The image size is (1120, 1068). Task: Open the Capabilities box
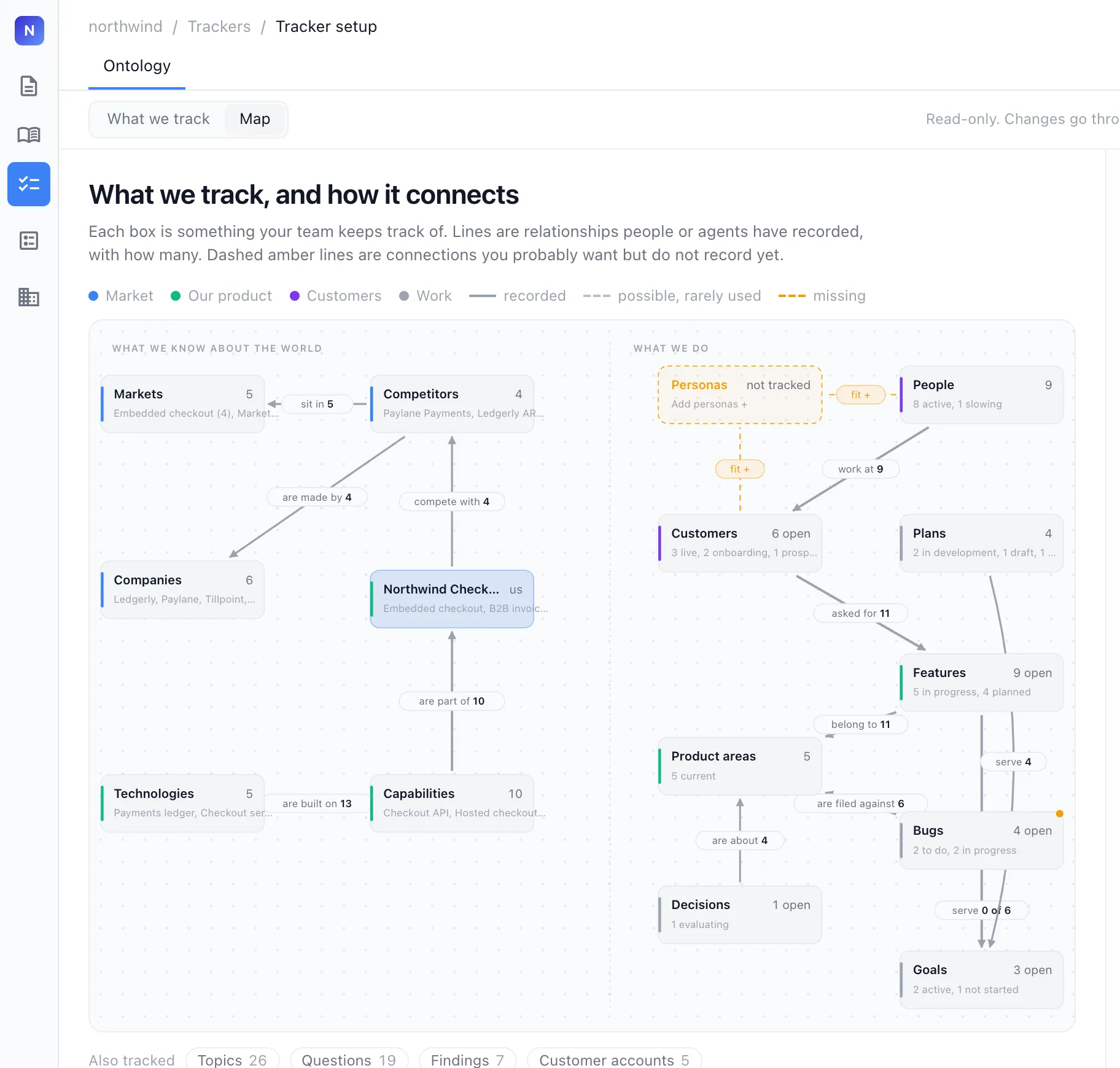(x=452, y=803)
